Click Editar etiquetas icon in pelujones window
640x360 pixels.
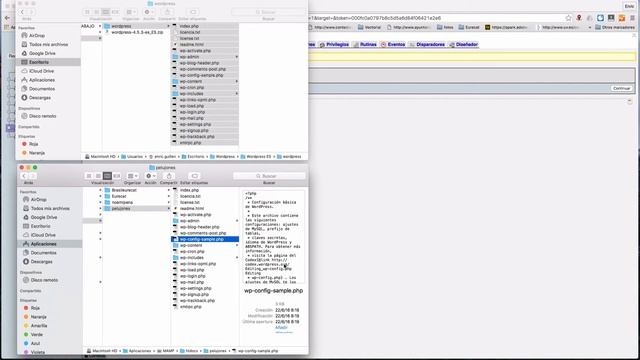(194, 176)
